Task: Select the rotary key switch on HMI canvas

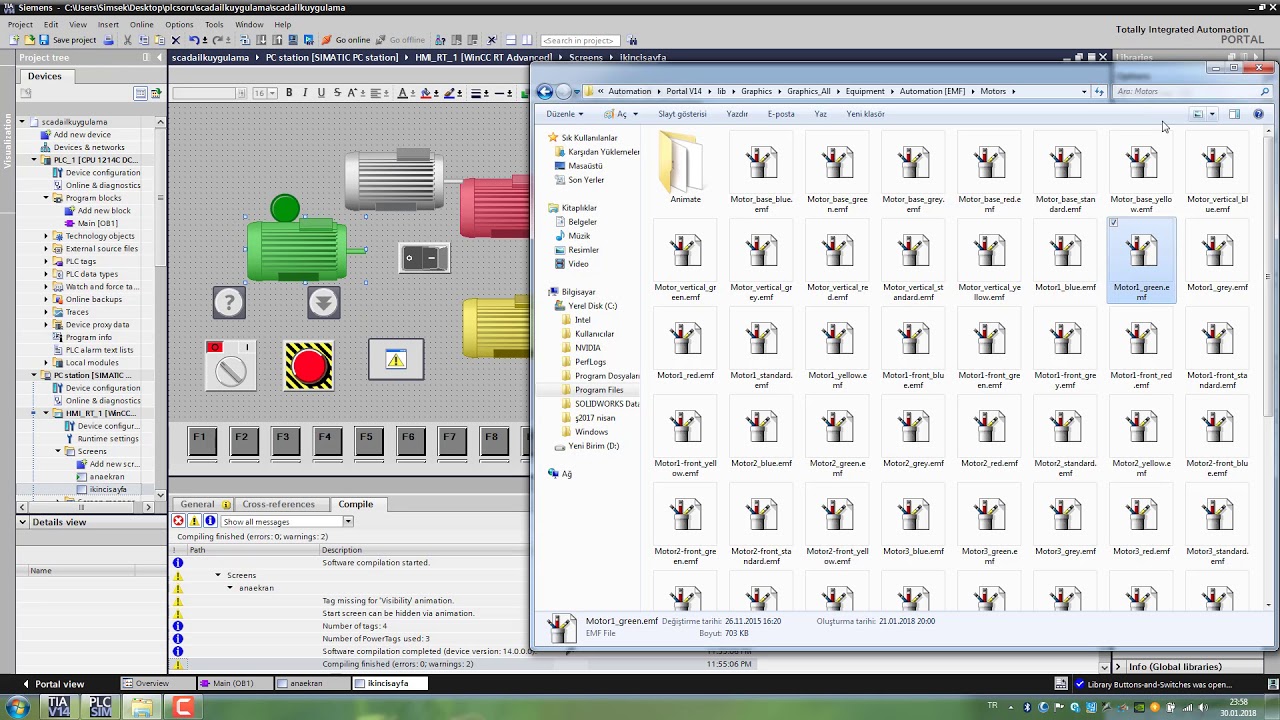Action: 230,365
